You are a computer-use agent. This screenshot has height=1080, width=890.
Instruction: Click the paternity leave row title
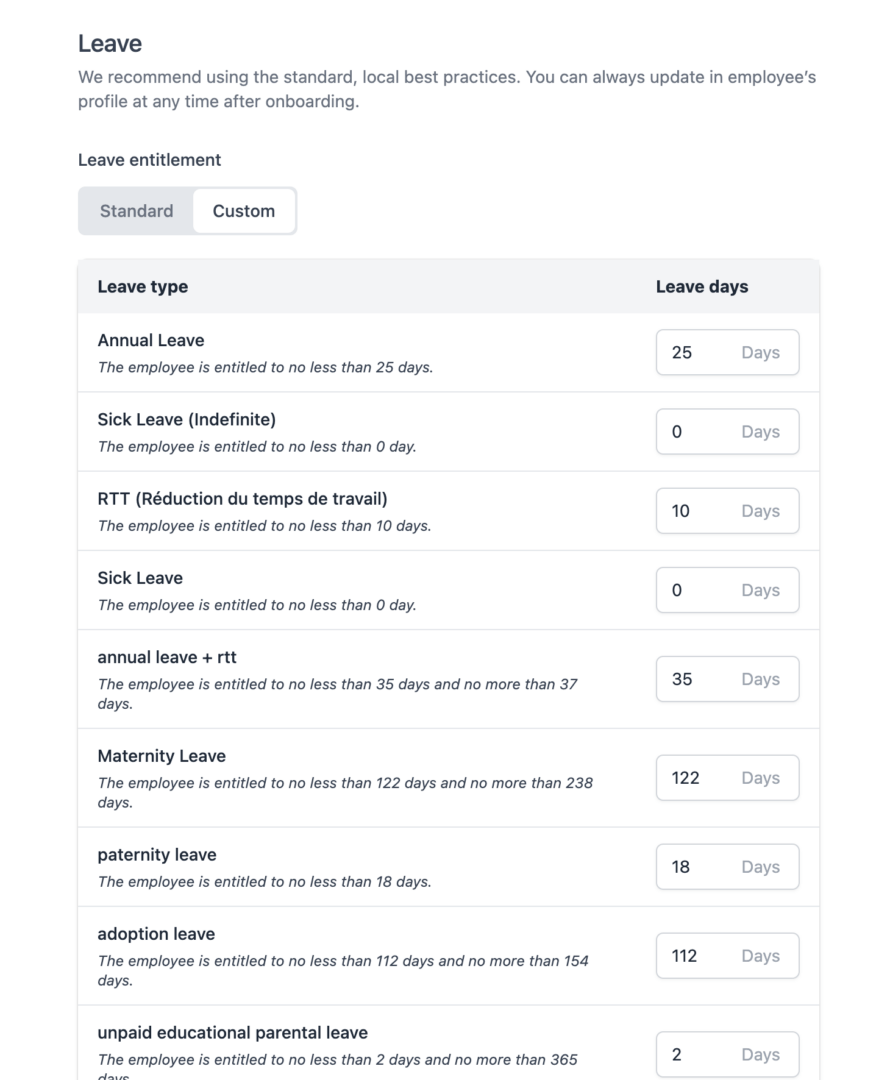pos(157,855)
